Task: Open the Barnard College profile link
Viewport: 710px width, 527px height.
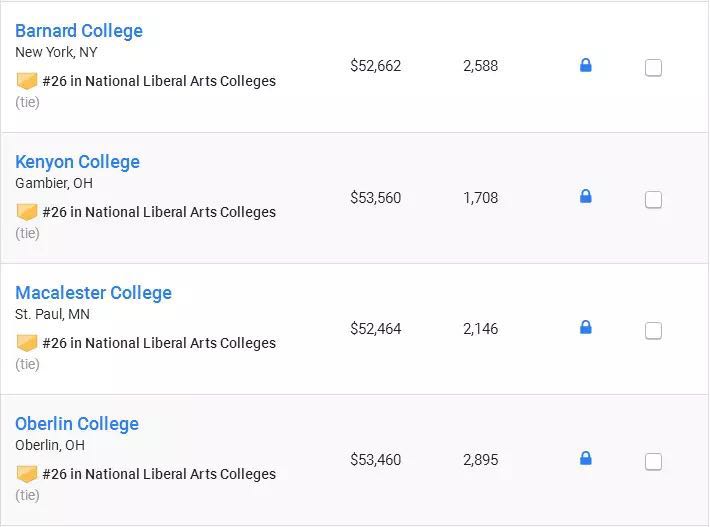Action: click(79, 31)
